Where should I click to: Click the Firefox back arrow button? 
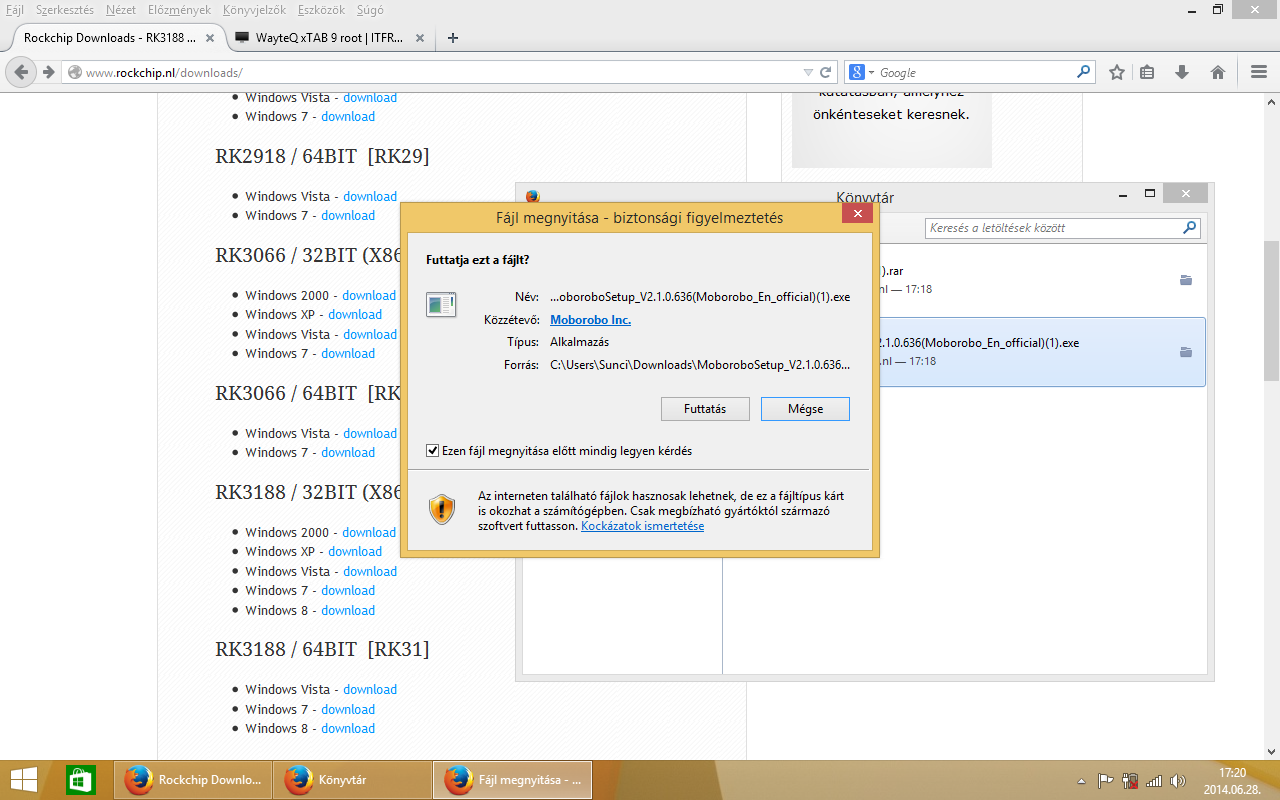[x=22, y=72]
